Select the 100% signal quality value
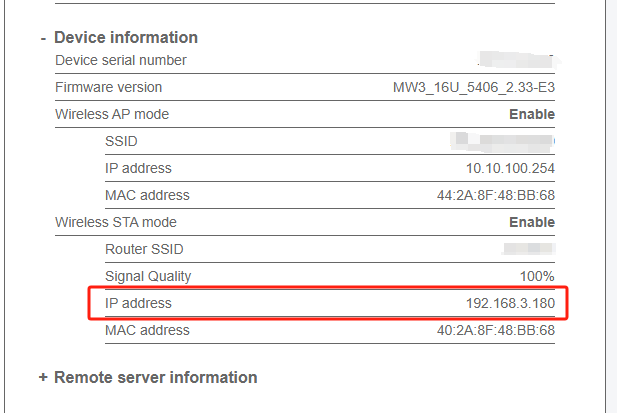The width and height of the screenshot is (617, 413). coord(537,276)
